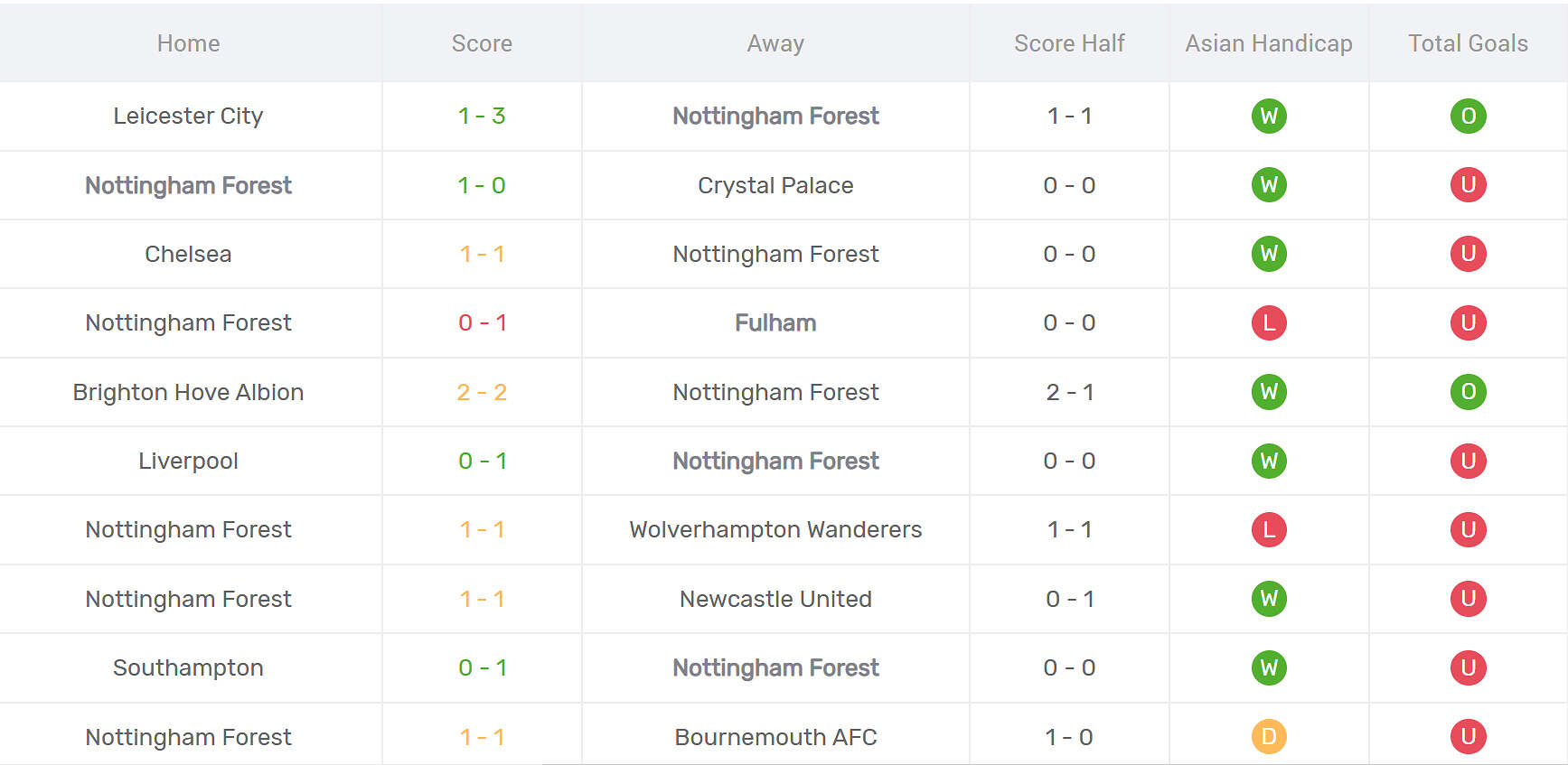Click the green W badge in Leicester City row
This screenshot has width=1568, height=765.
(x=1269, y=116)
